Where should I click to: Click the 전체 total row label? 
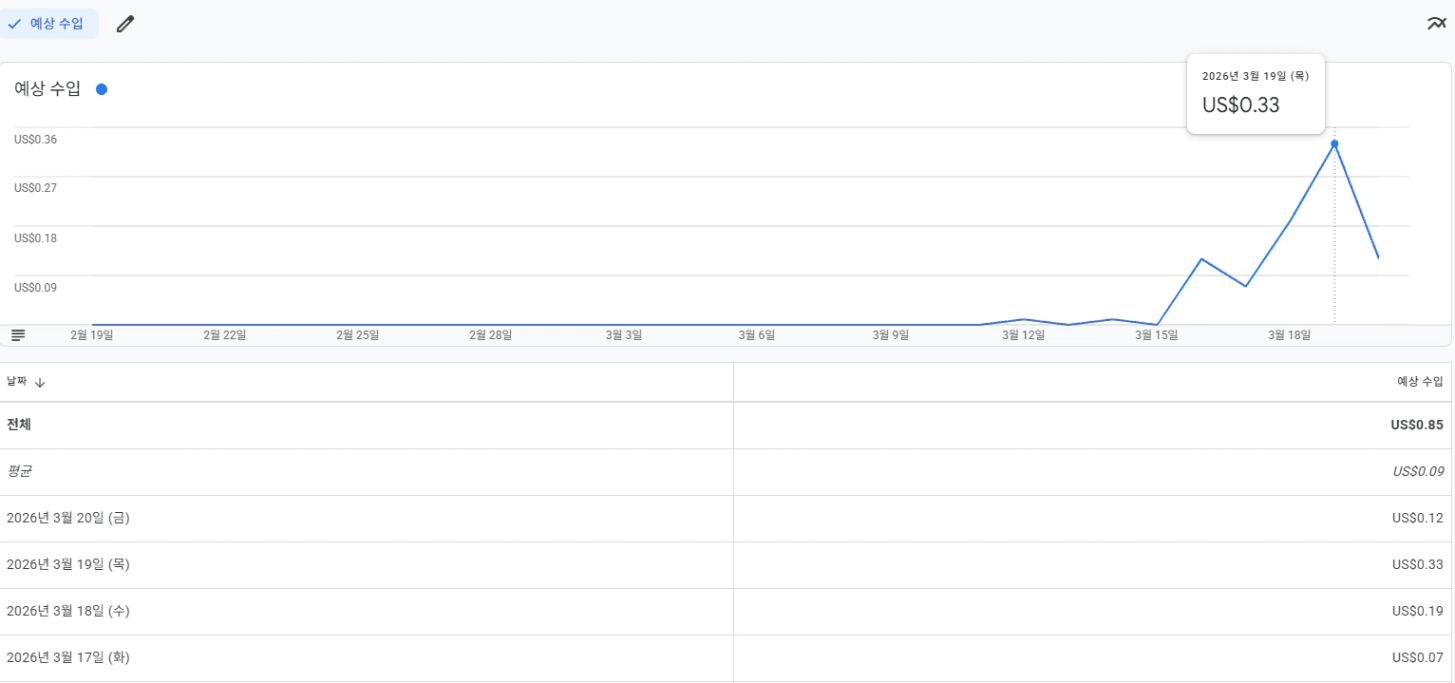point(19,425)
